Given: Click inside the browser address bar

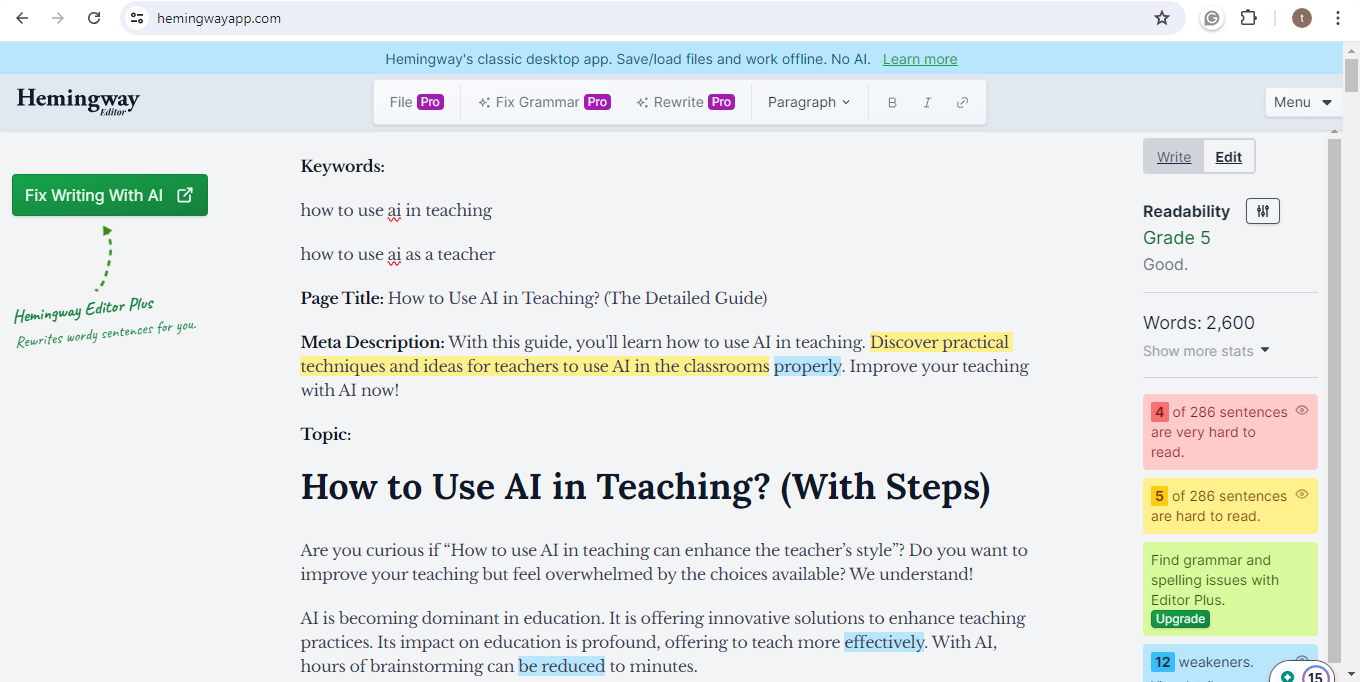Looking at the screenshot, I should click(x=400, y=18).
